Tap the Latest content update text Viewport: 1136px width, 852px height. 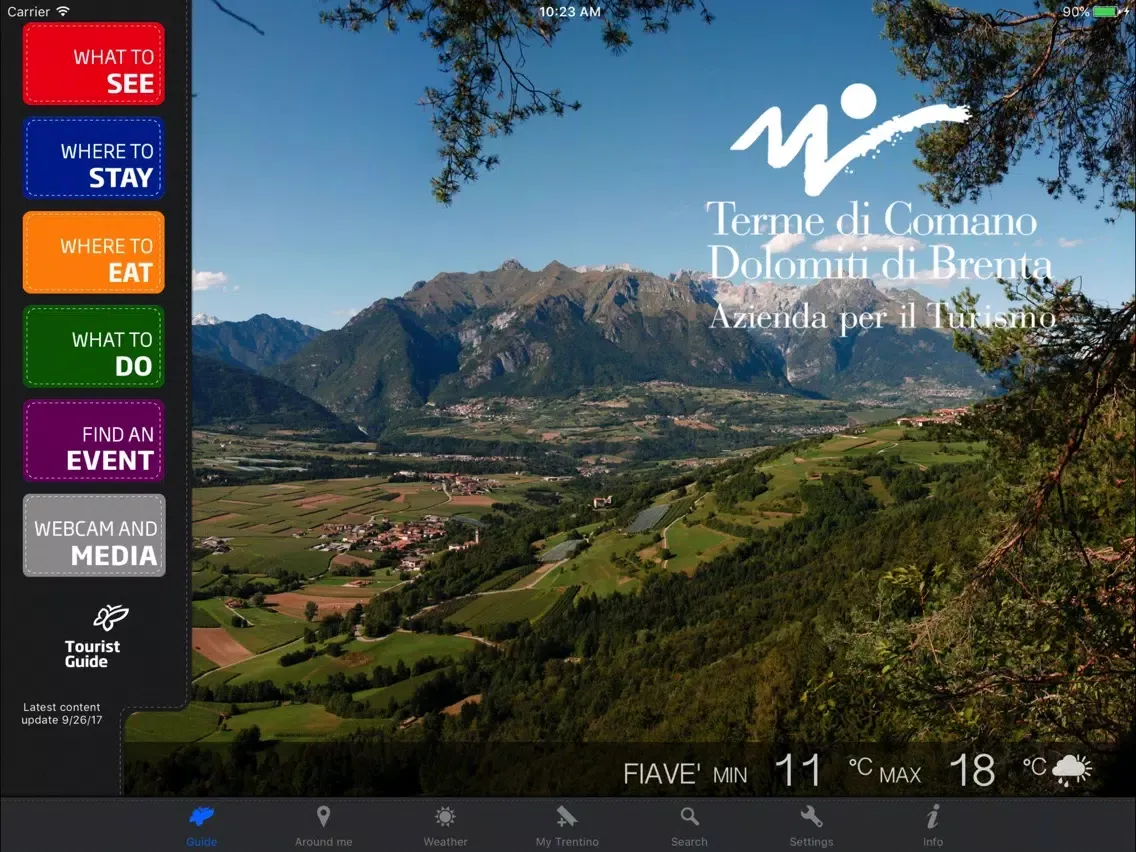point(62,714)
